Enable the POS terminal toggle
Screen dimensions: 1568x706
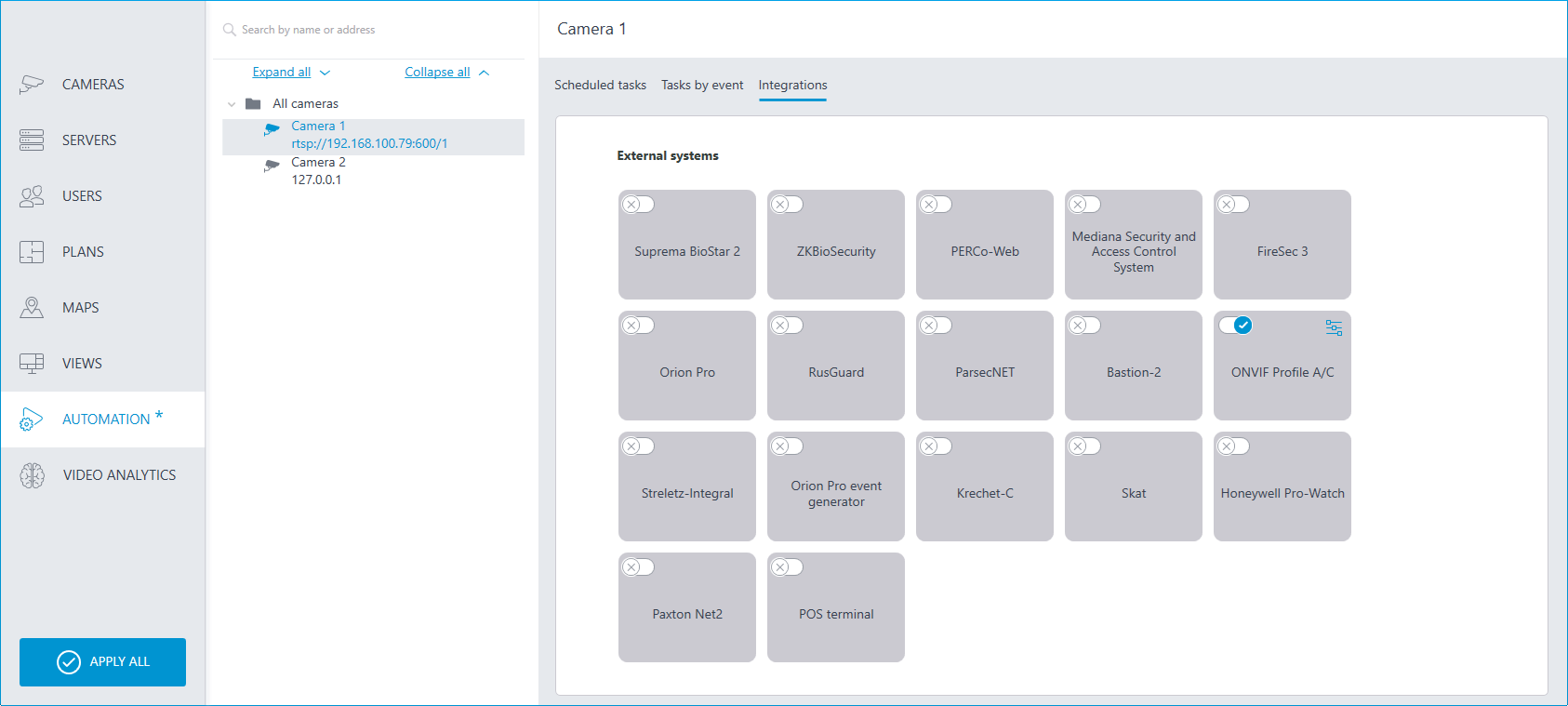pos(788,567)
